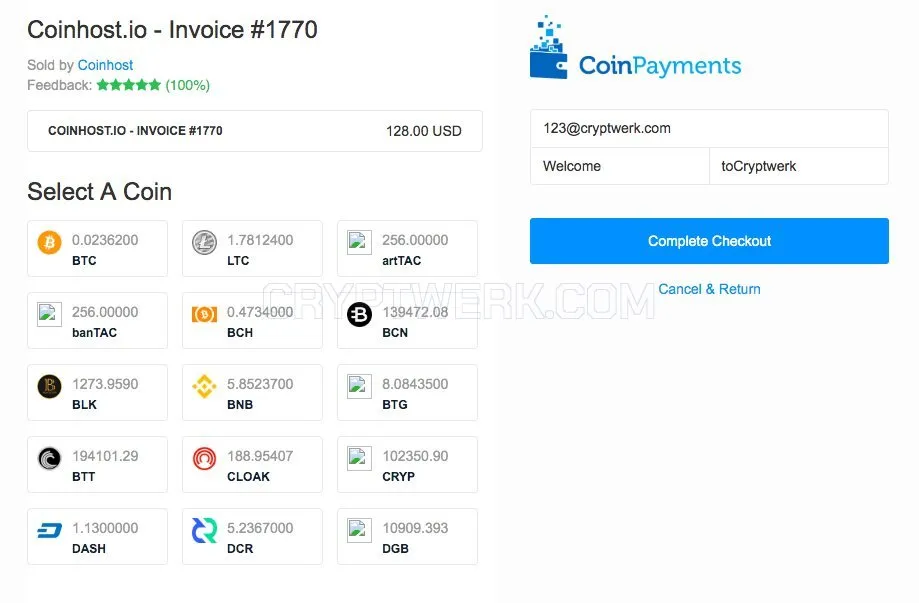Viewport: 919px width, 603px height.
Task: Click the CLOAK ticker label
Action: (249, 477)
